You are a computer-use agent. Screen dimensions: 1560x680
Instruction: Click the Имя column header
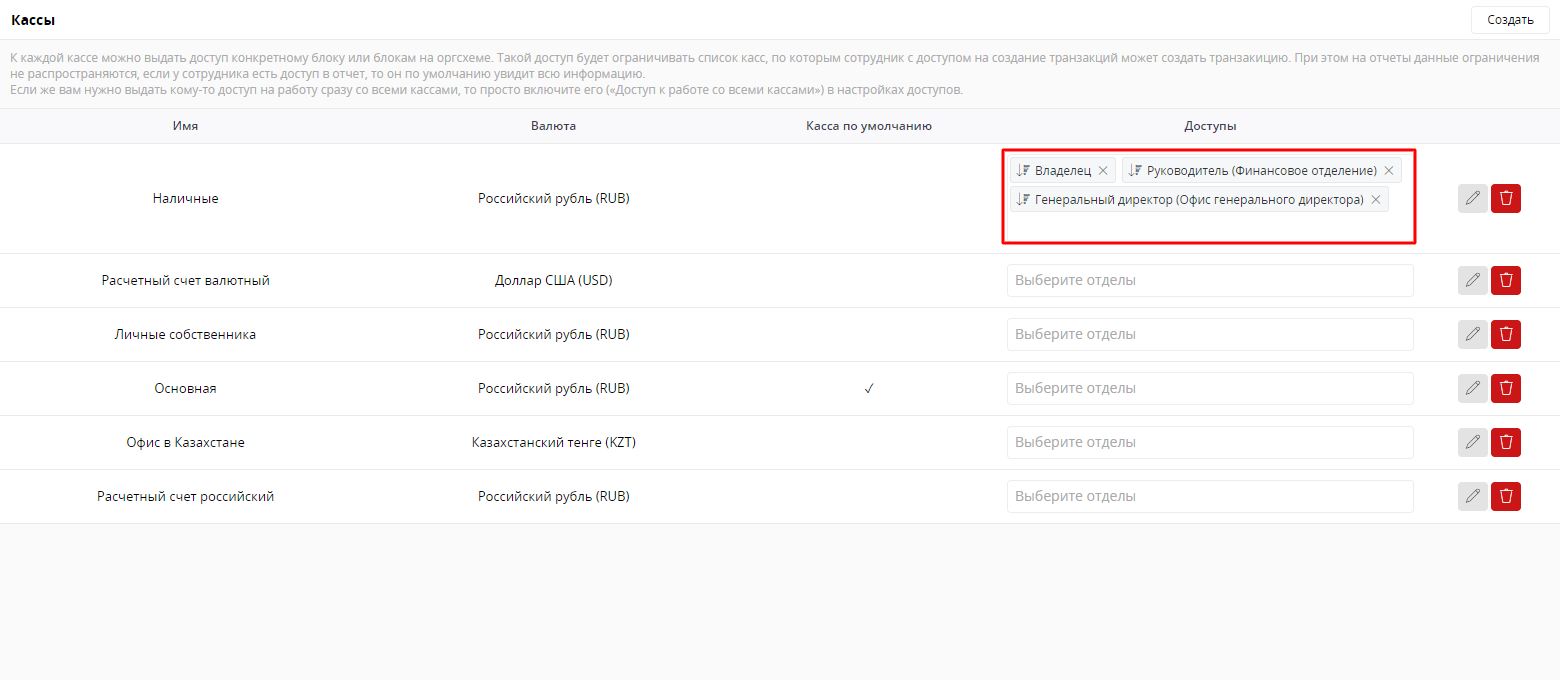point(185,126)
